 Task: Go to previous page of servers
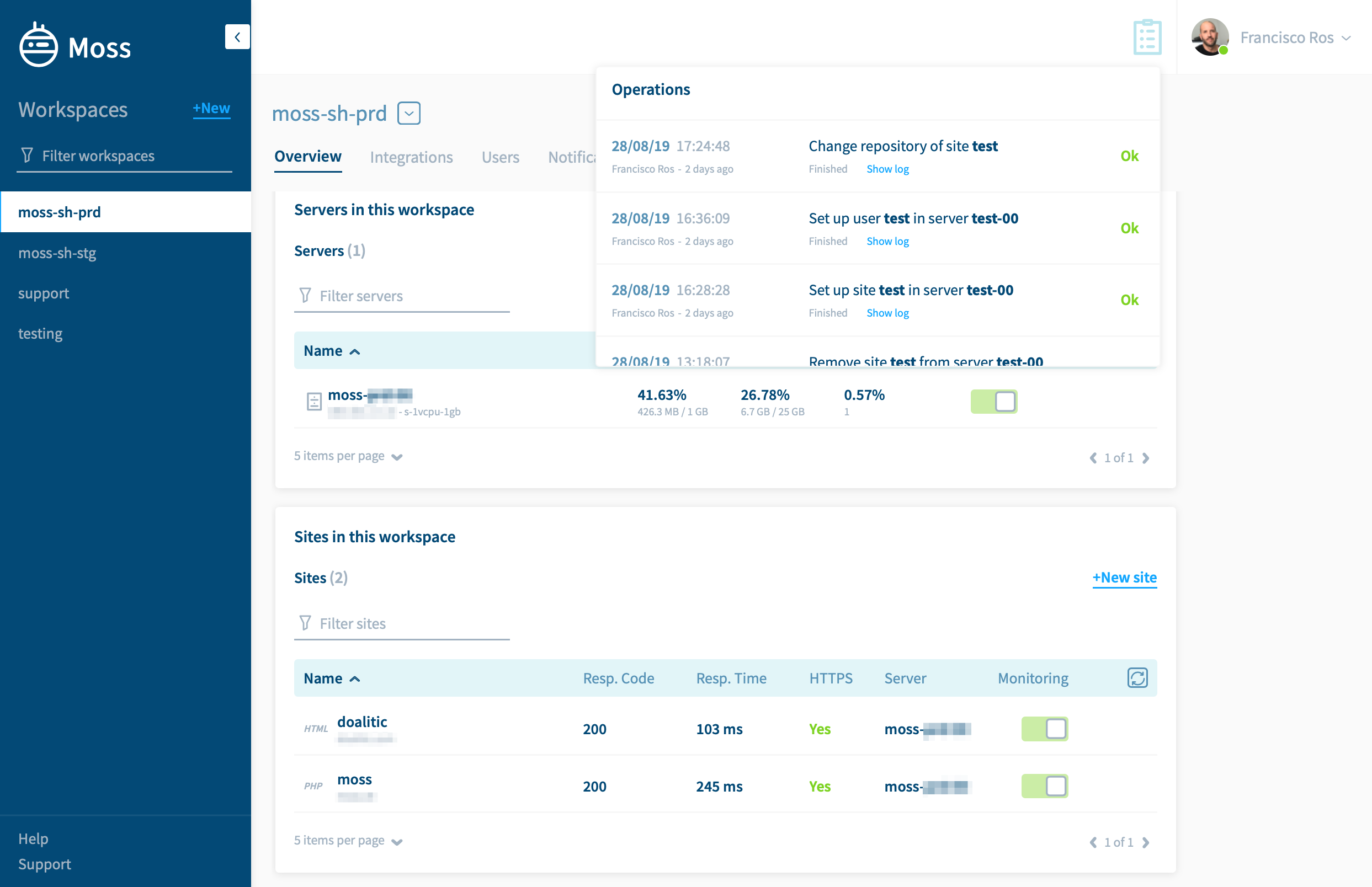(1093, 458)
